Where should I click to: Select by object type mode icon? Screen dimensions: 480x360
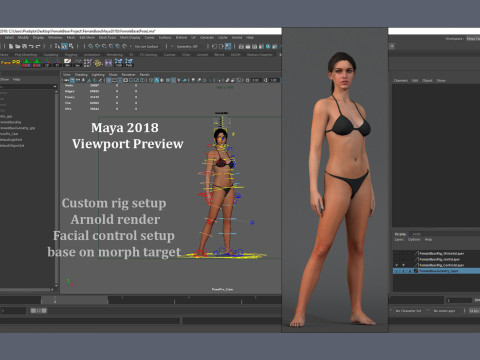point(64,46)
